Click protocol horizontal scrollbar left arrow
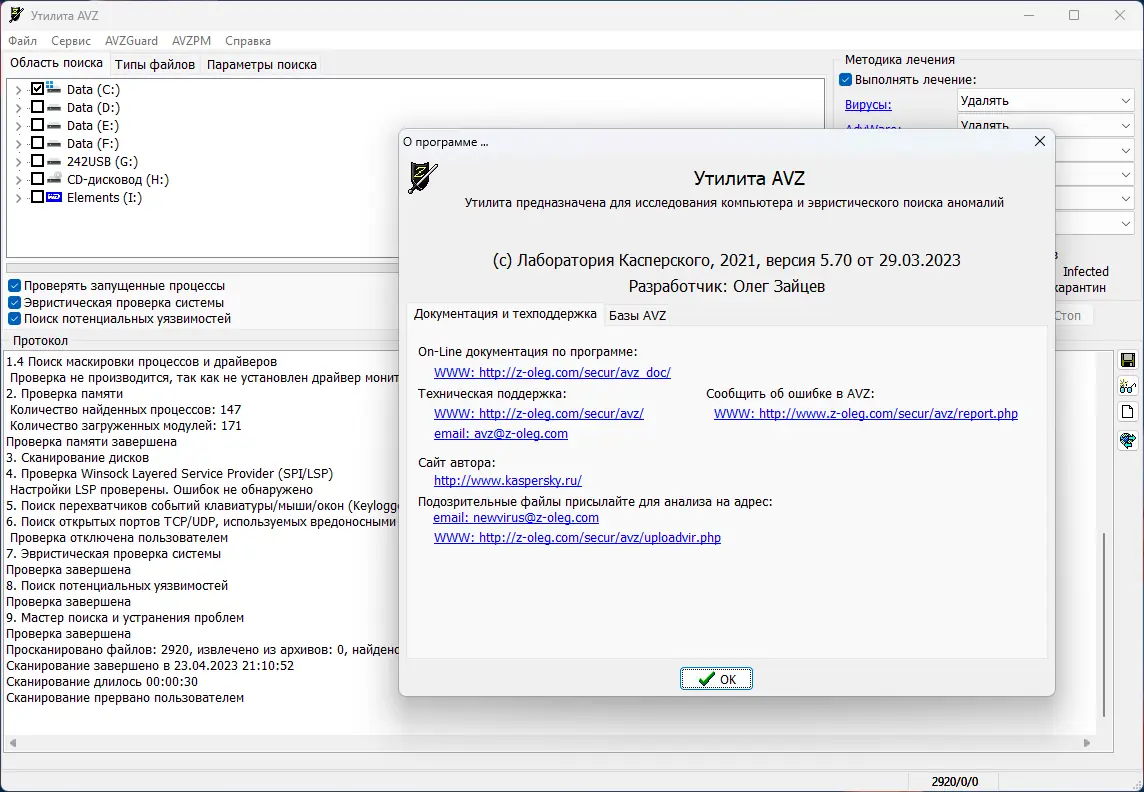Viewport: 1144px width, 792px height. point(12,743)
